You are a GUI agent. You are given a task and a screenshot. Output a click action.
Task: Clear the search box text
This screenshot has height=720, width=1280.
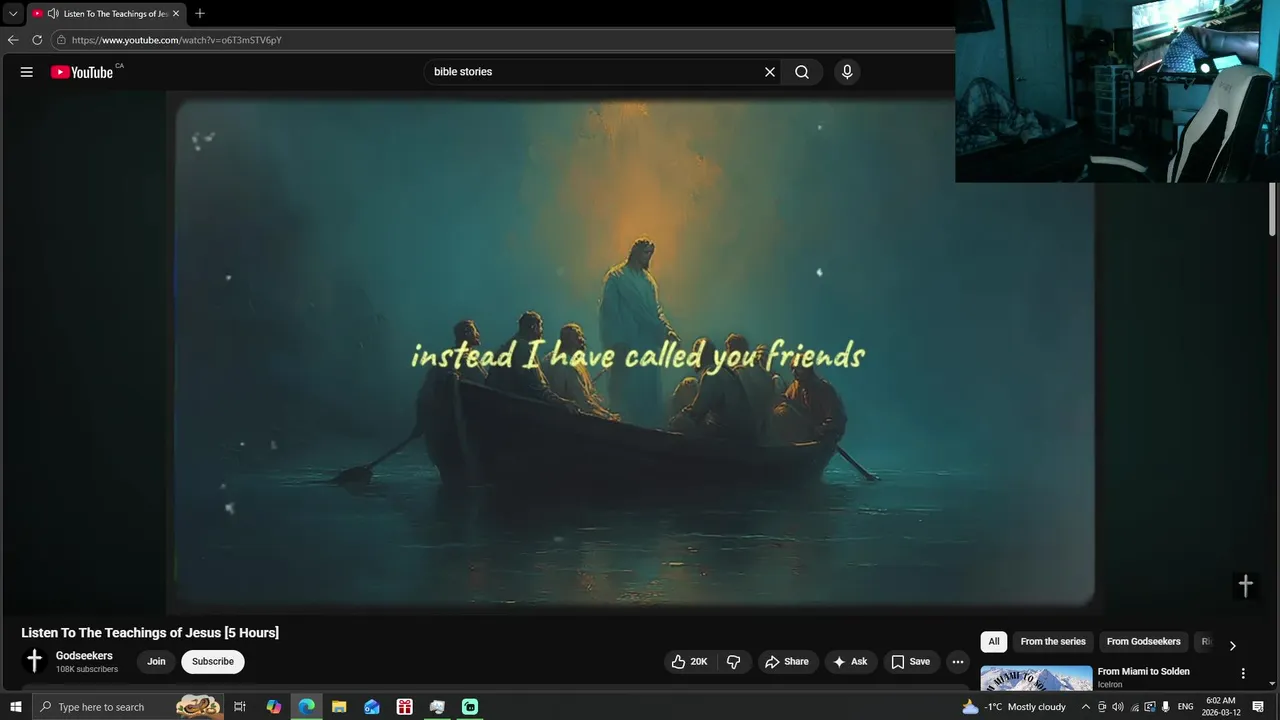pos(770,72)
